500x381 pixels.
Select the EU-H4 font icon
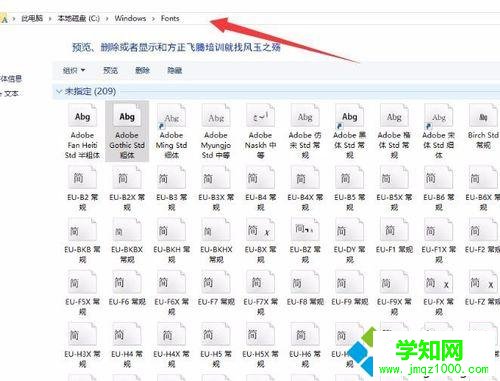click(127, 334)
